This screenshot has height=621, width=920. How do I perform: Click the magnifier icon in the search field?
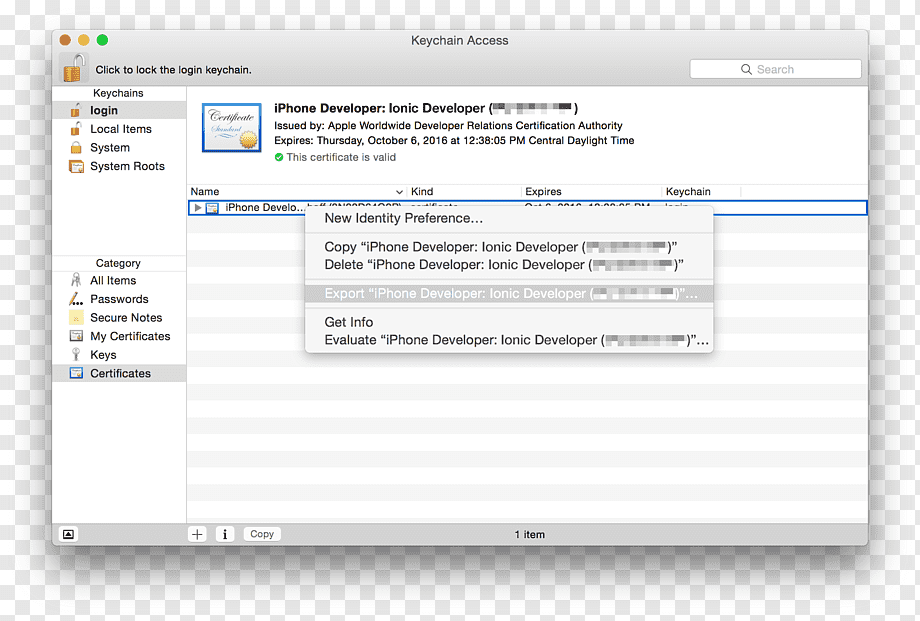pyautogui.click(x=746, y=69)
